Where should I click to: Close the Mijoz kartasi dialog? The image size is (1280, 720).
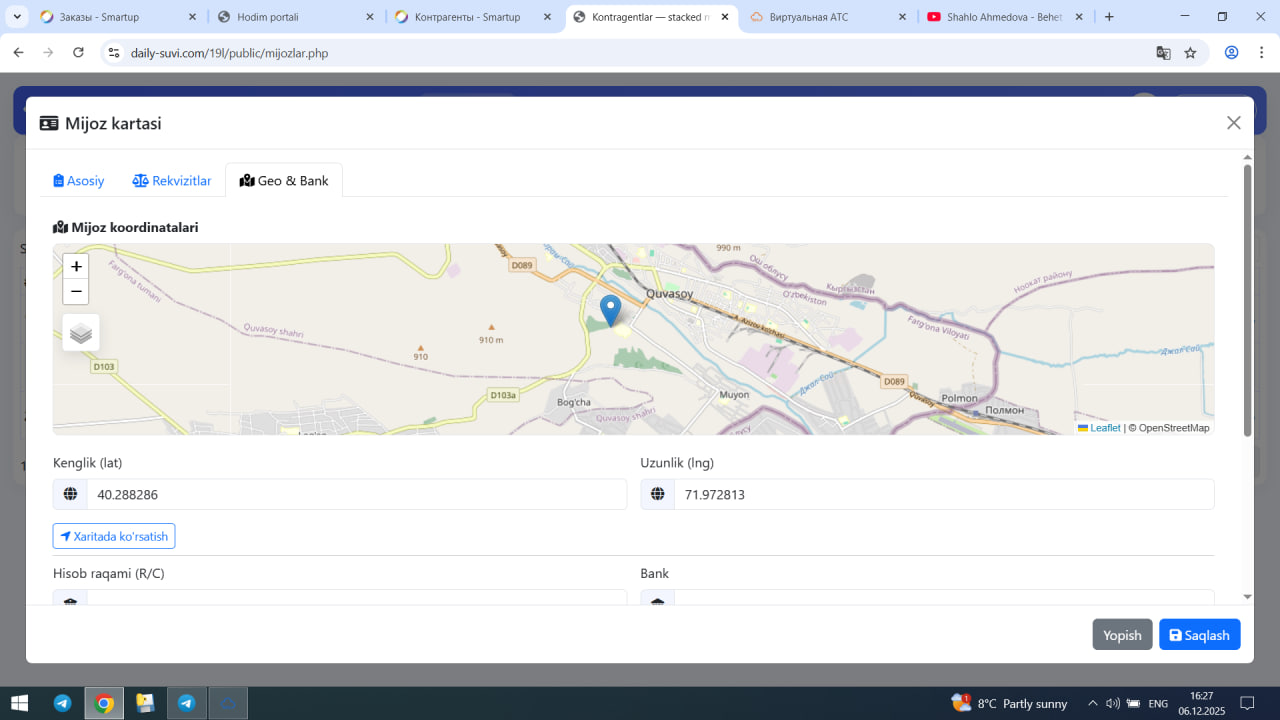(1233, 123)
